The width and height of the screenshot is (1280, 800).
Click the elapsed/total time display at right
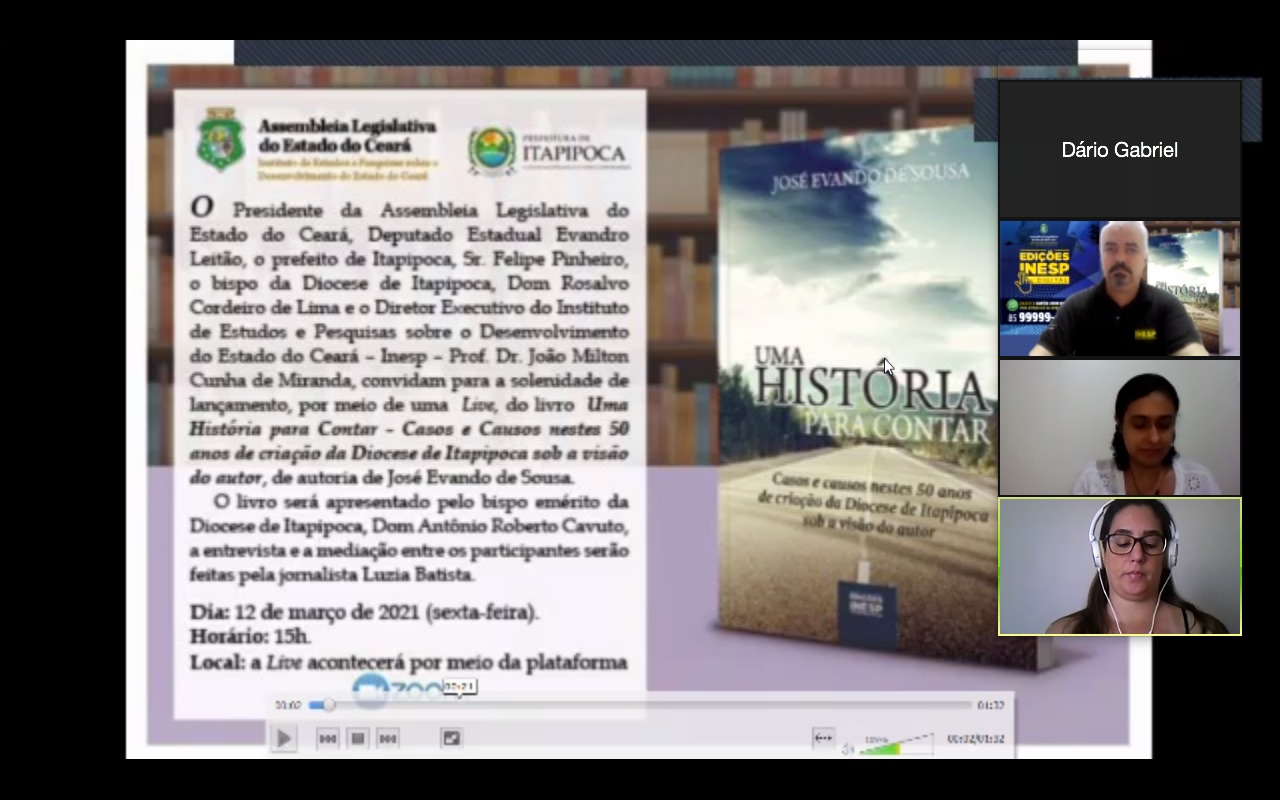975,739
